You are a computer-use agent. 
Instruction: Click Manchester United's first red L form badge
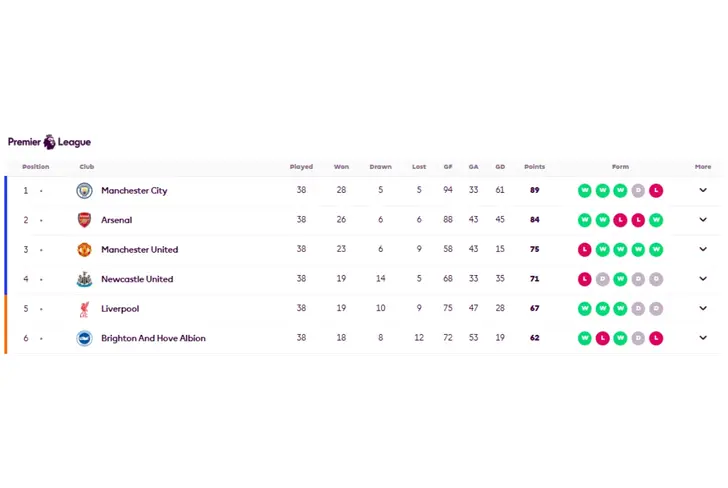tap(585, 250)
